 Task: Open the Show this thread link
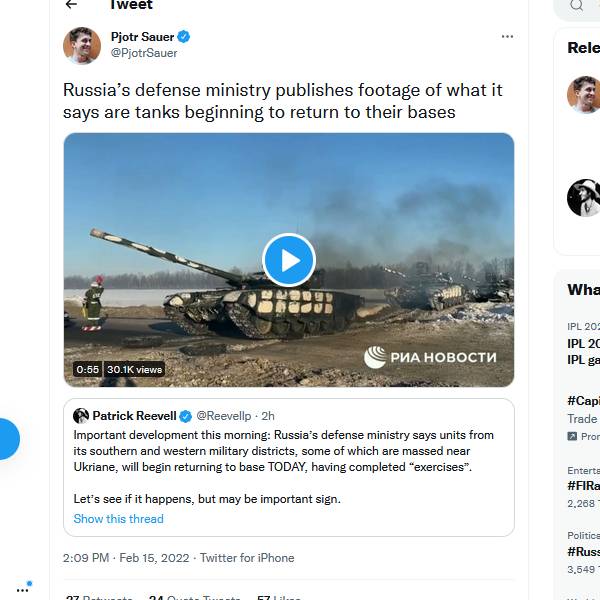(118, 519)
